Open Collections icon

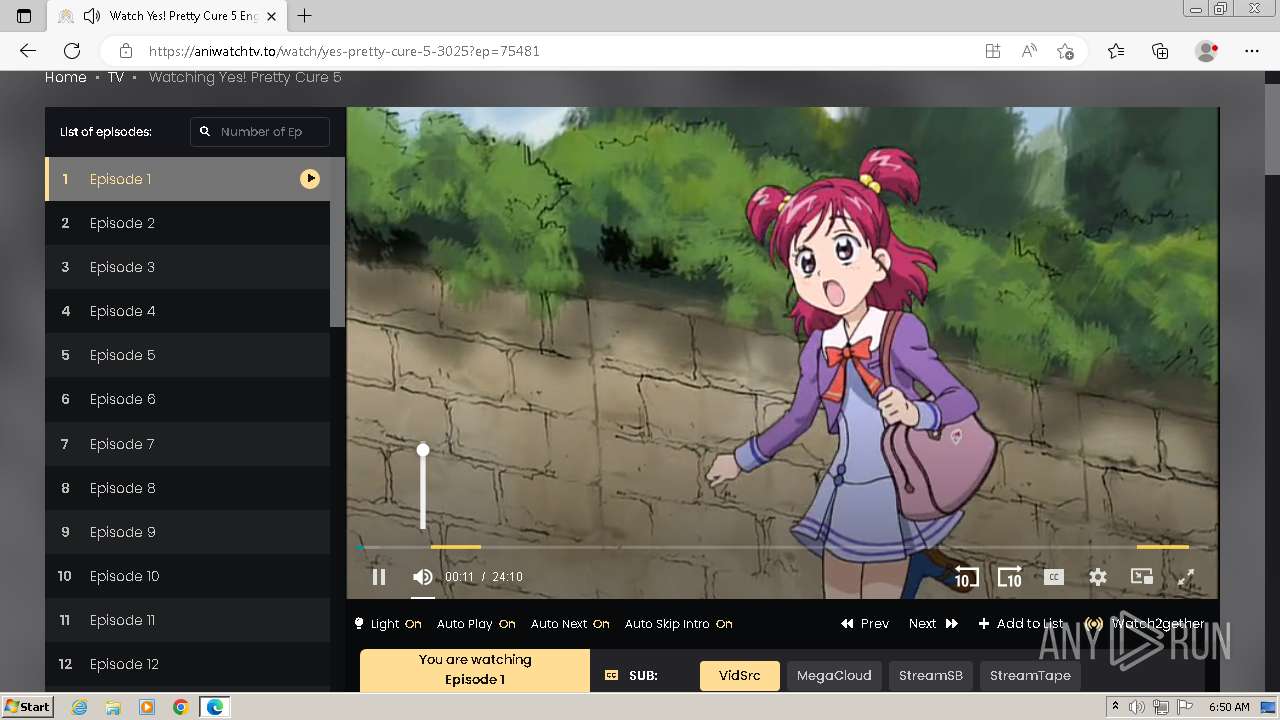pos(1160,51)
